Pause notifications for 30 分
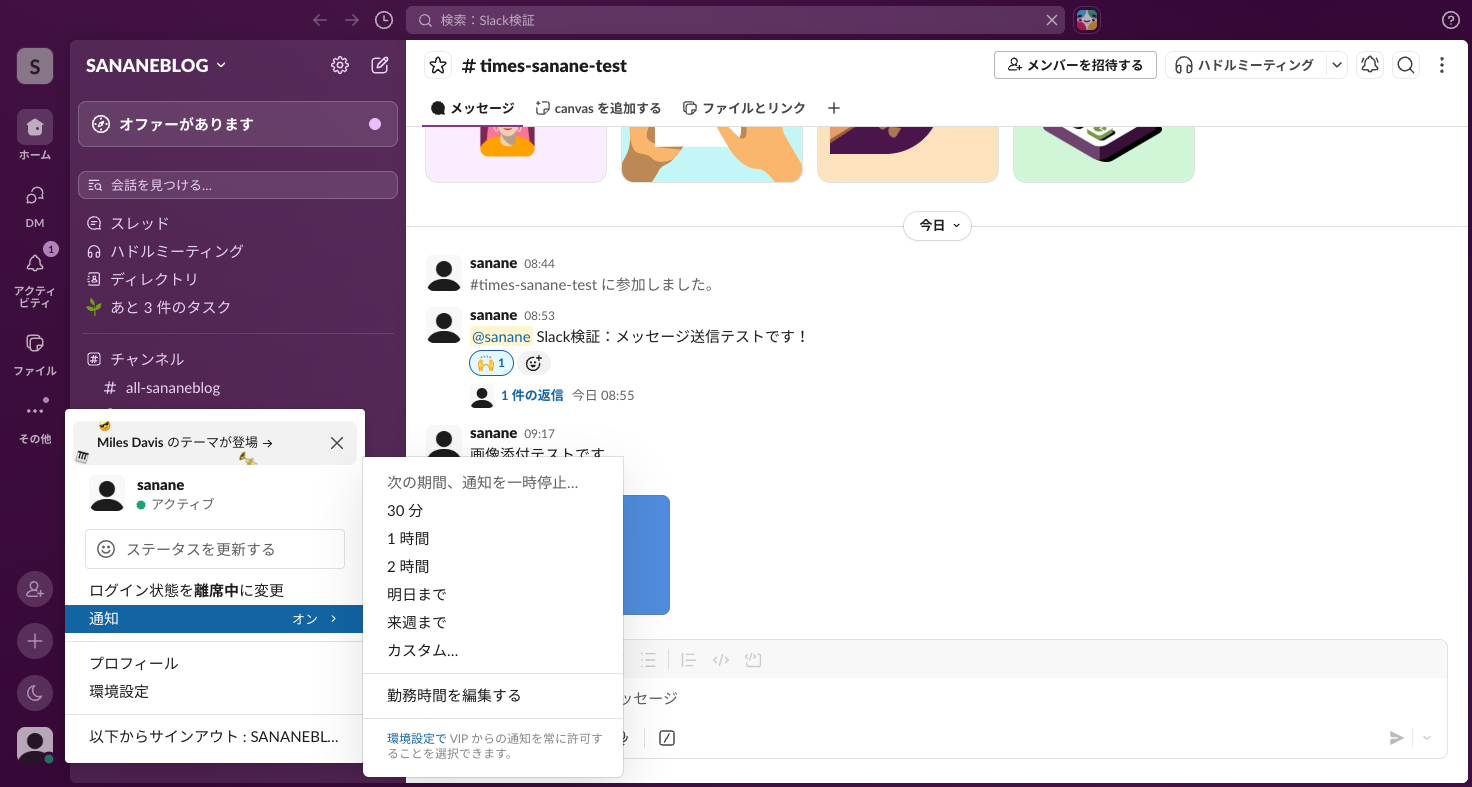This screenshot has height=787, width=1472. (x=493, y=510)
